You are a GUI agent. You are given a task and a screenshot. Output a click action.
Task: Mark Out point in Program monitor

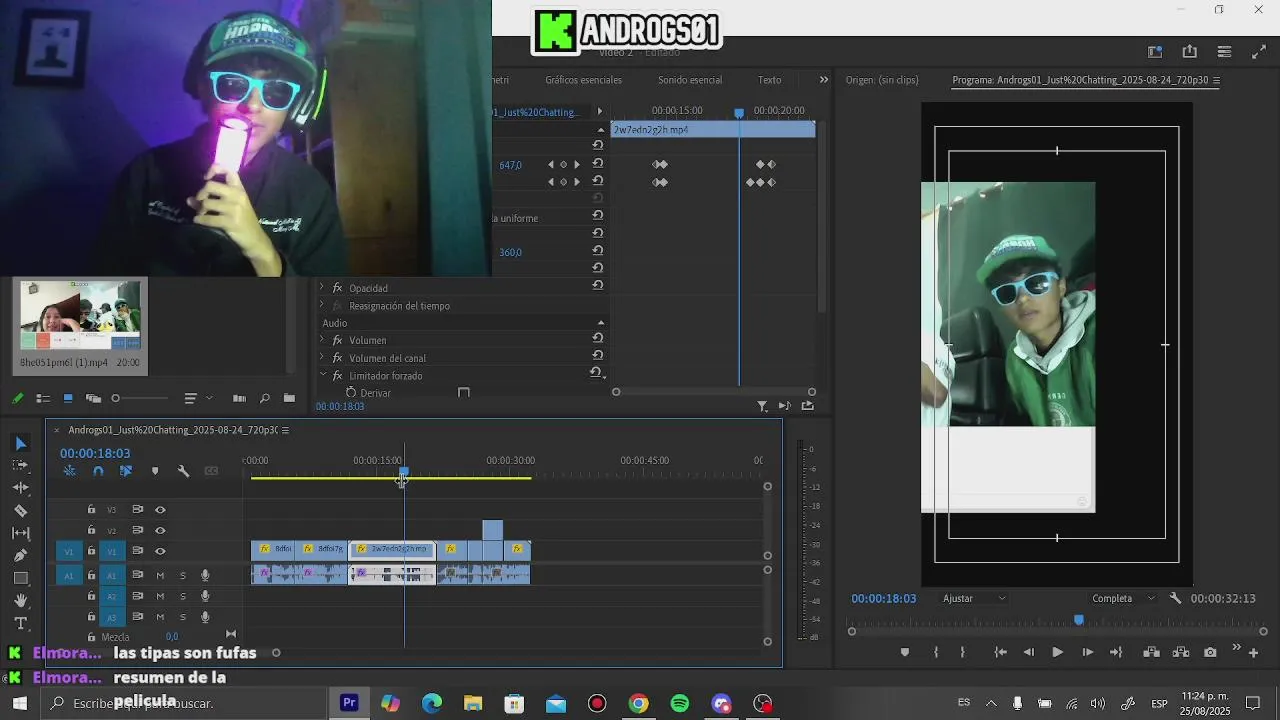click(962, 652)
